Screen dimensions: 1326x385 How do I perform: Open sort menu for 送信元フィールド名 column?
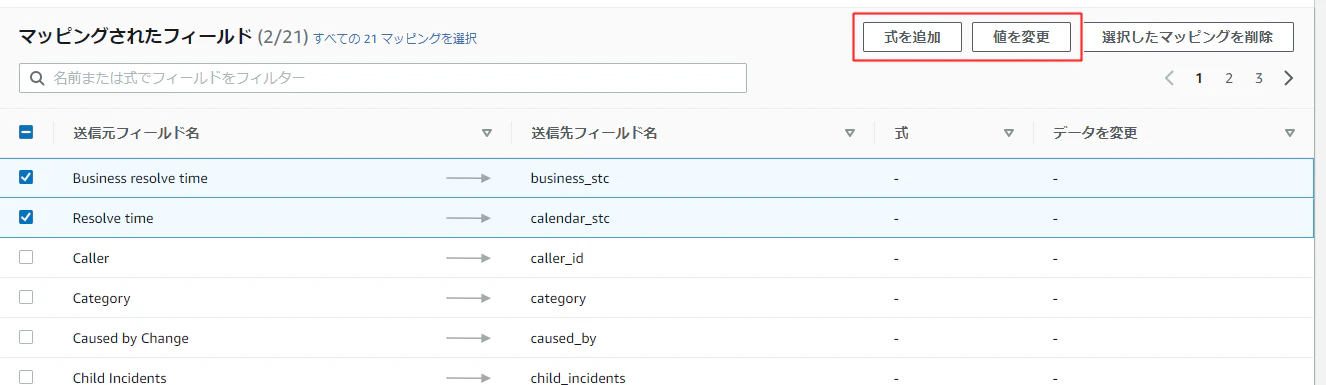pos(487,133)
